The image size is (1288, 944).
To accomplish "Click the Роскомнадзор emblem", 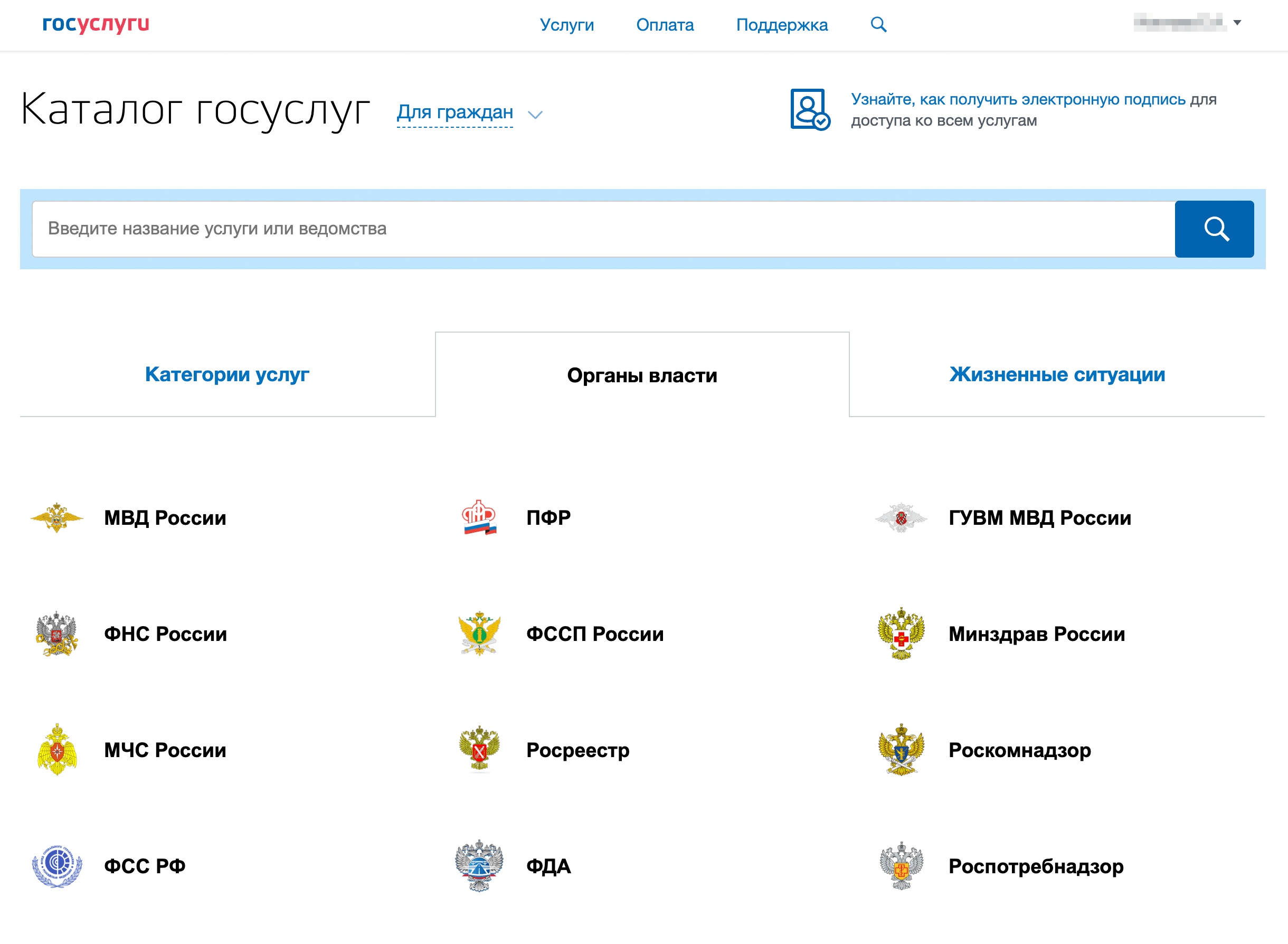I will point(901,750).
